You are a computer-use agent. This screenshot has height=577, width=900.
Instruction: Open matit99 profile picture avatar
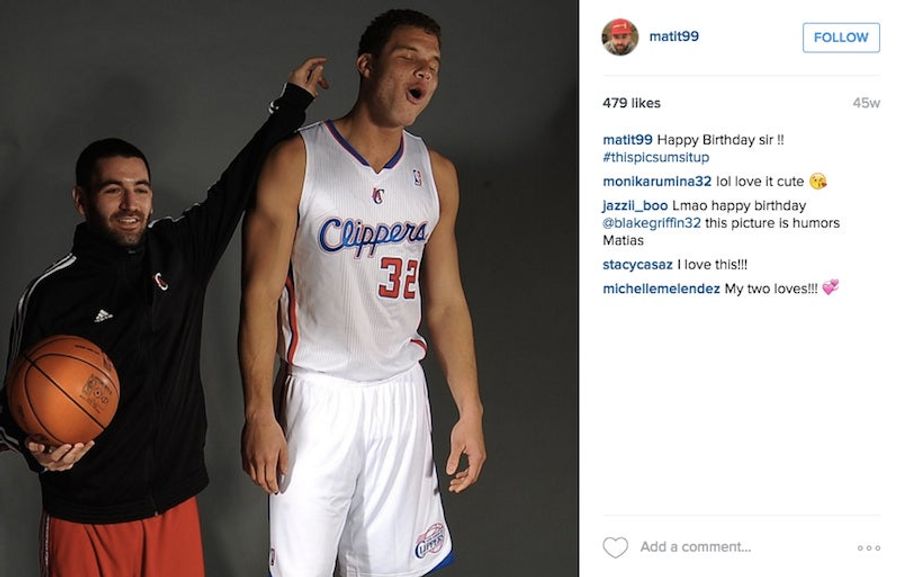coord(620,37)
